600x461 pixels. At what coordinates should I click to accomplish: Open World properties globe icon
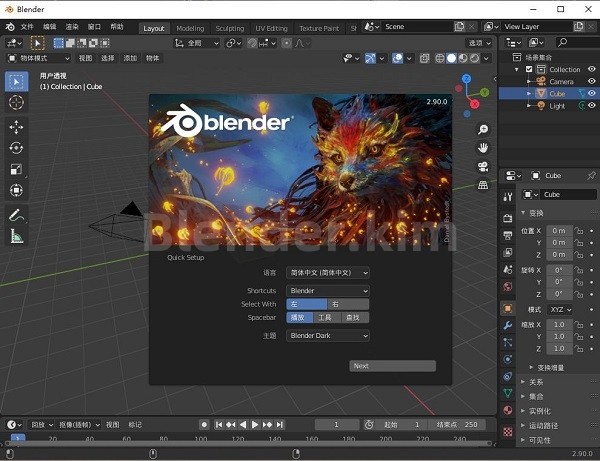point(508,286)
